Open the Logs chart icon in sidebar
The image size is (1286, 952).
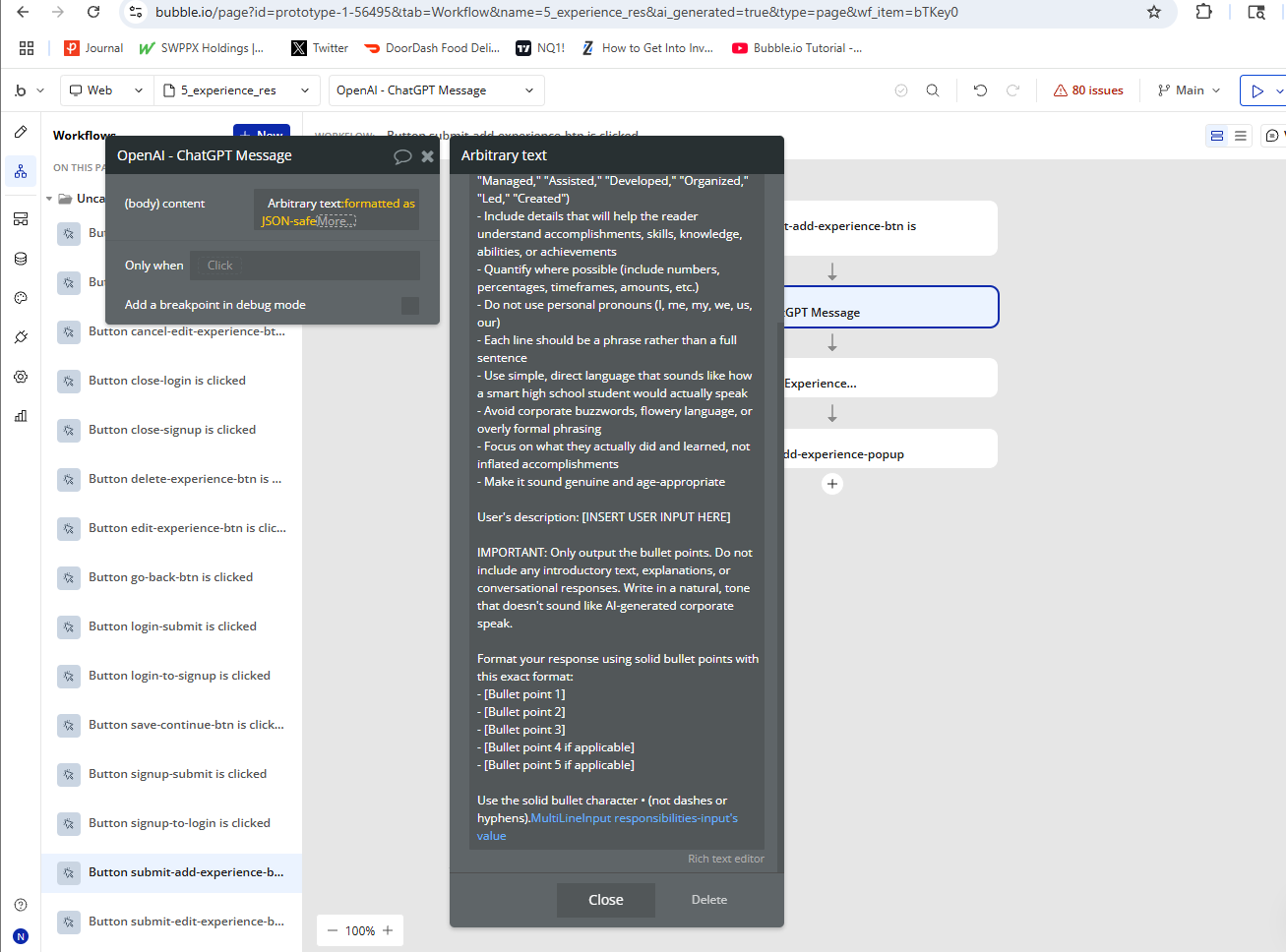point(21,416)
